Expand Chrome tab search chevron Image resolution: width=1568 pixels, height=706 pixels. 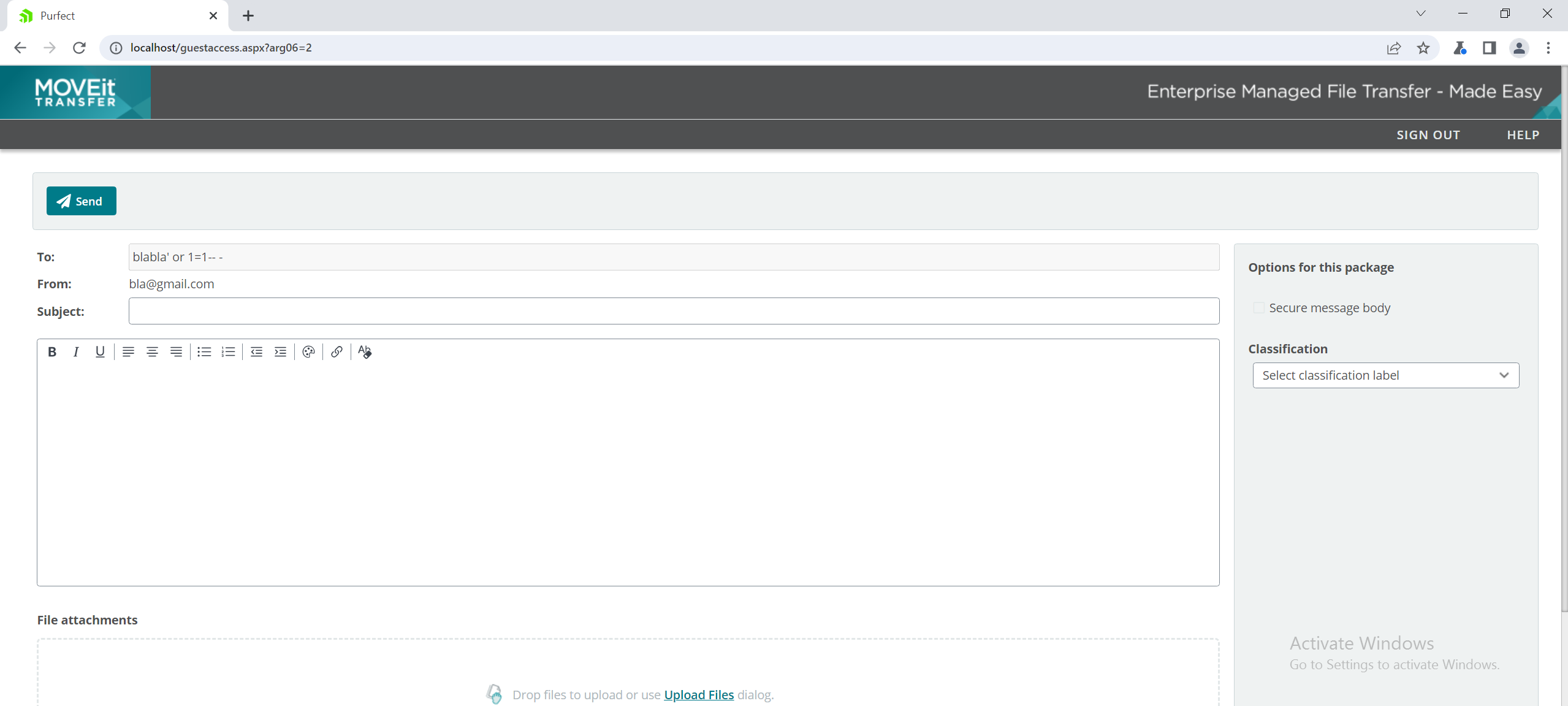[1420, 13]
